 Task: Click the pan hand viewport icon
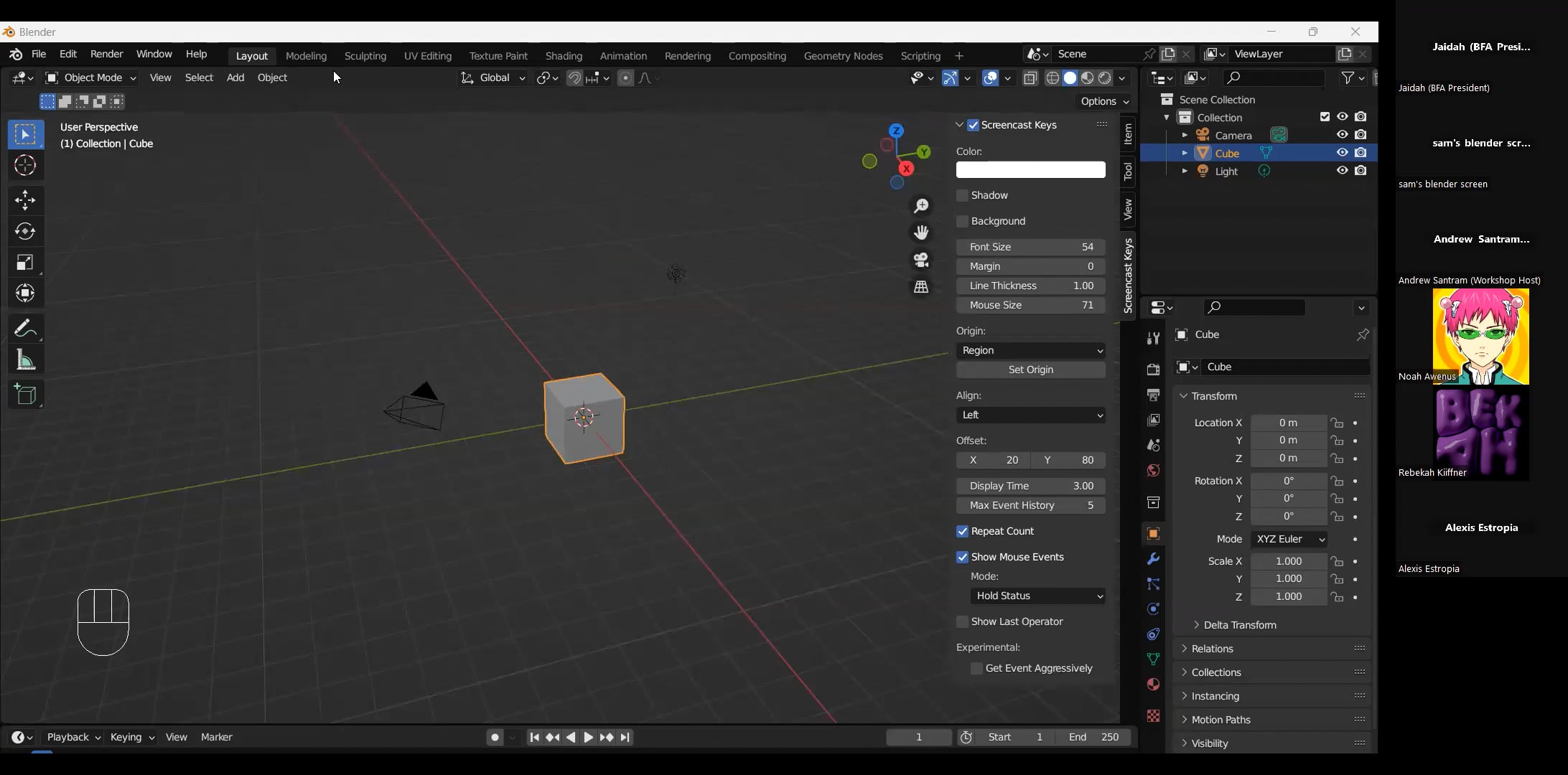pos(921,232)
